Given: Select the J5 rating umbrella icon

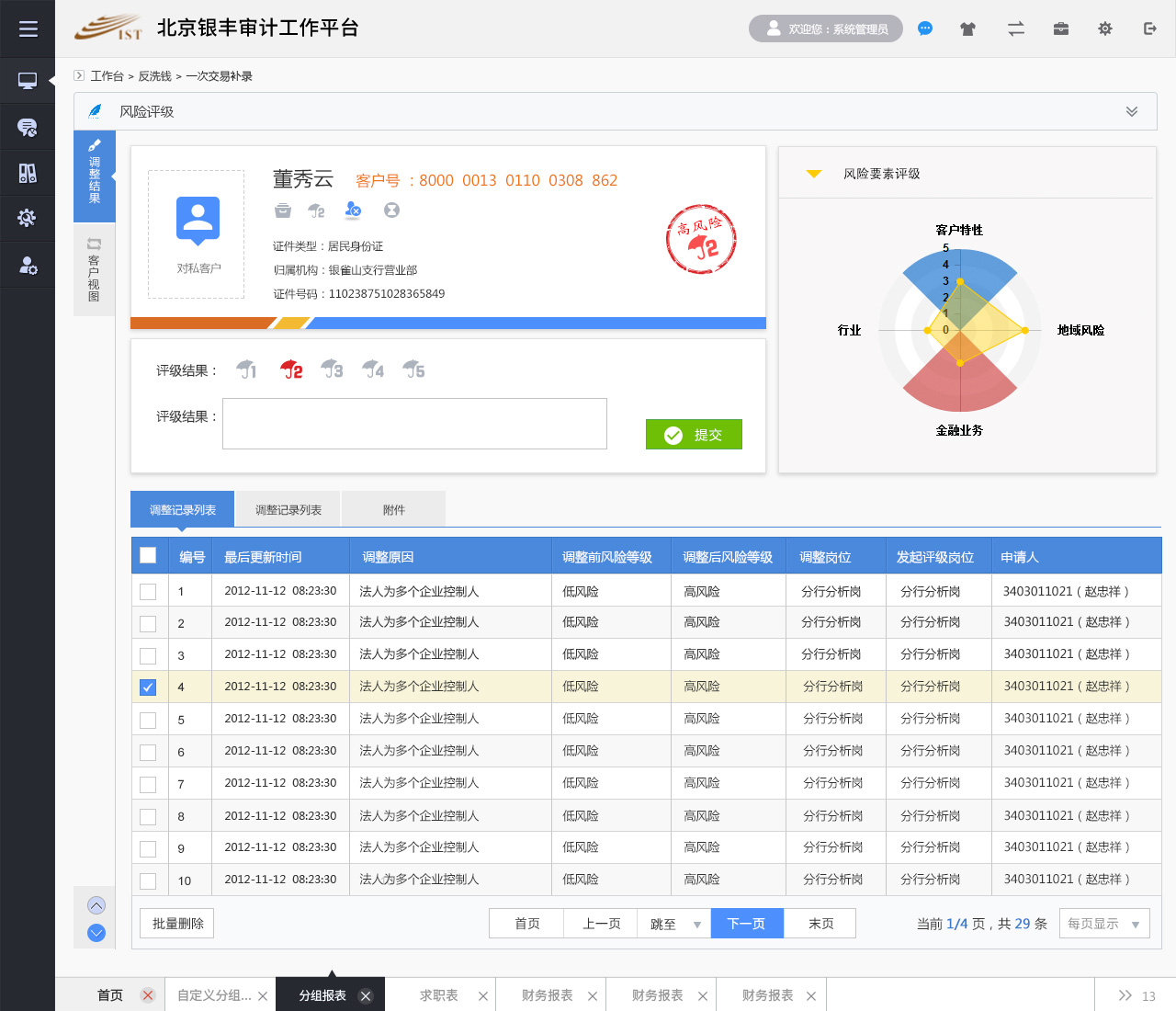Looking at the screenshot, I should tap(413, 369).
